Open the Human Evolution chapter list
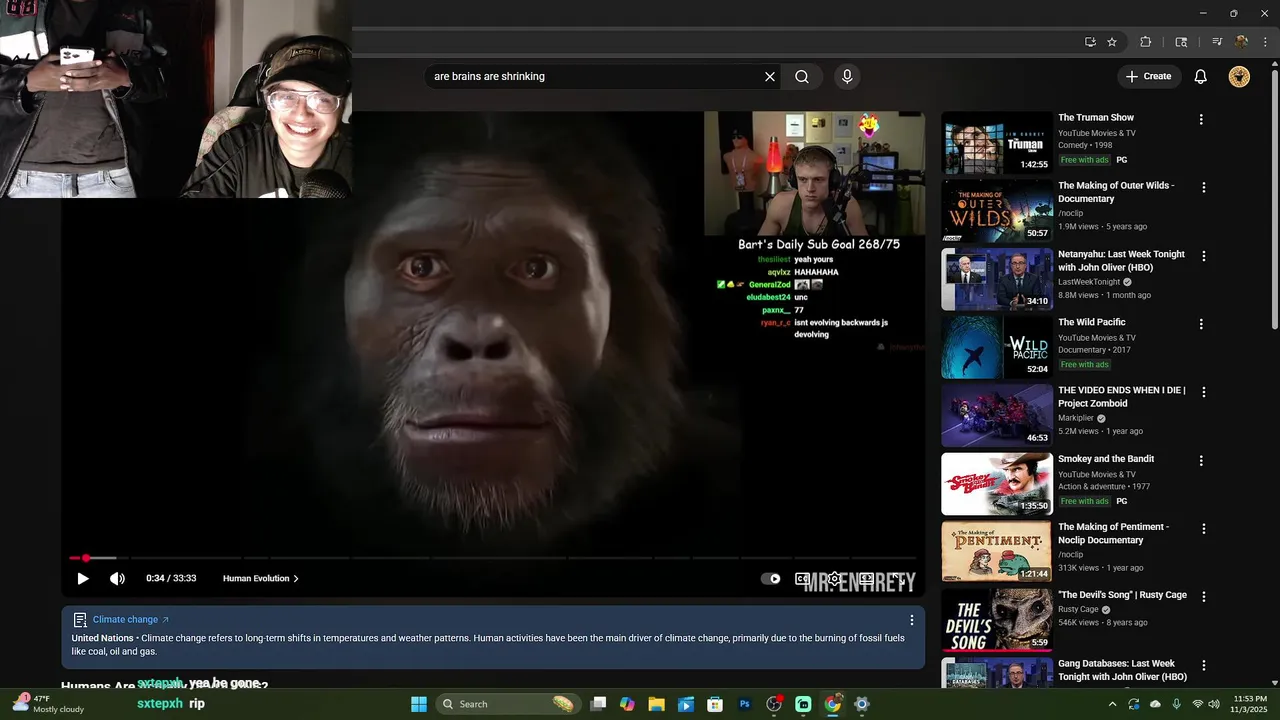 coord(260,578)
